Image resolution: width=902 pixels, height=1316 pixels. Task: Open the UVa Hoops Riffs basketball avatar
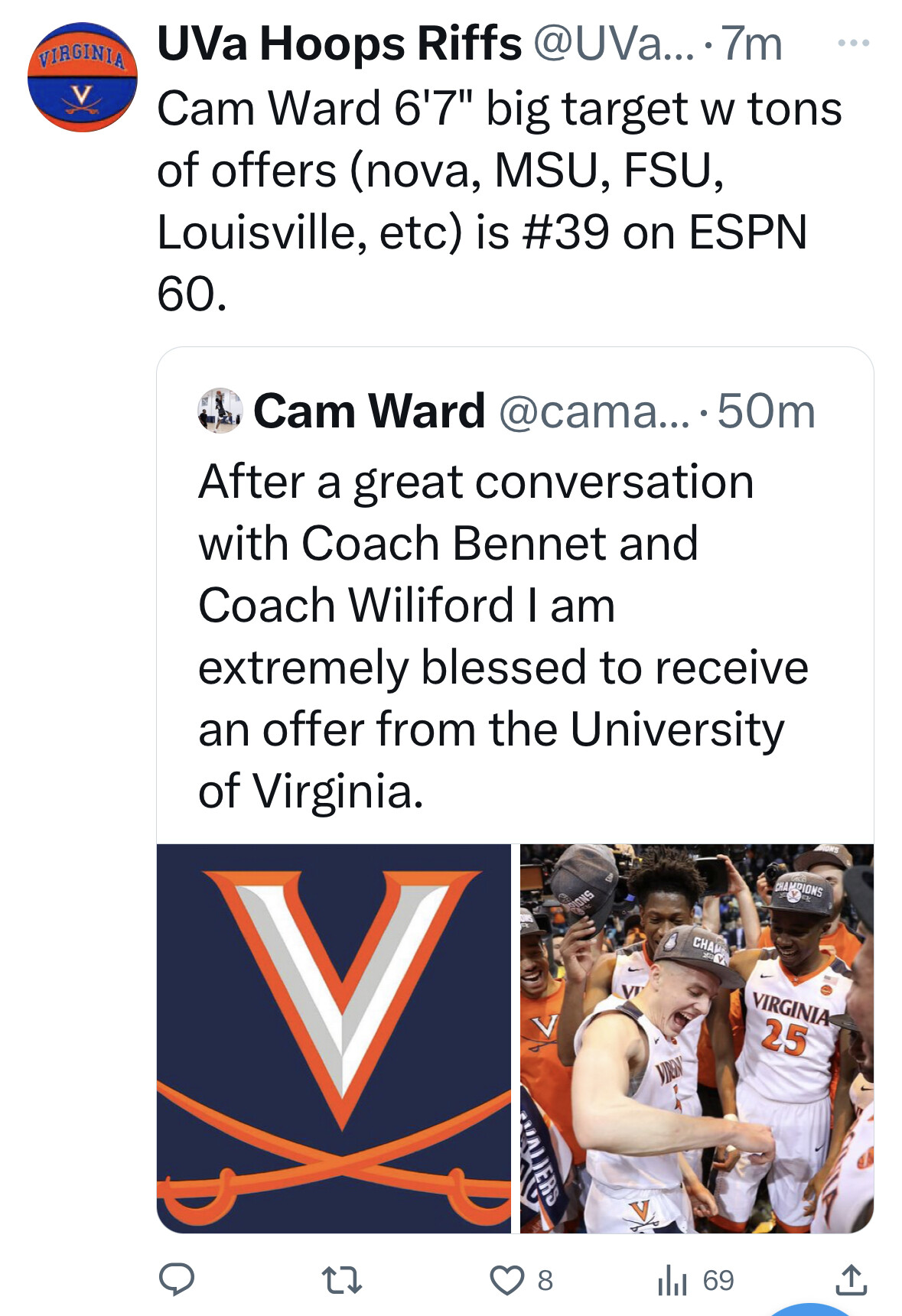[83, 77]
